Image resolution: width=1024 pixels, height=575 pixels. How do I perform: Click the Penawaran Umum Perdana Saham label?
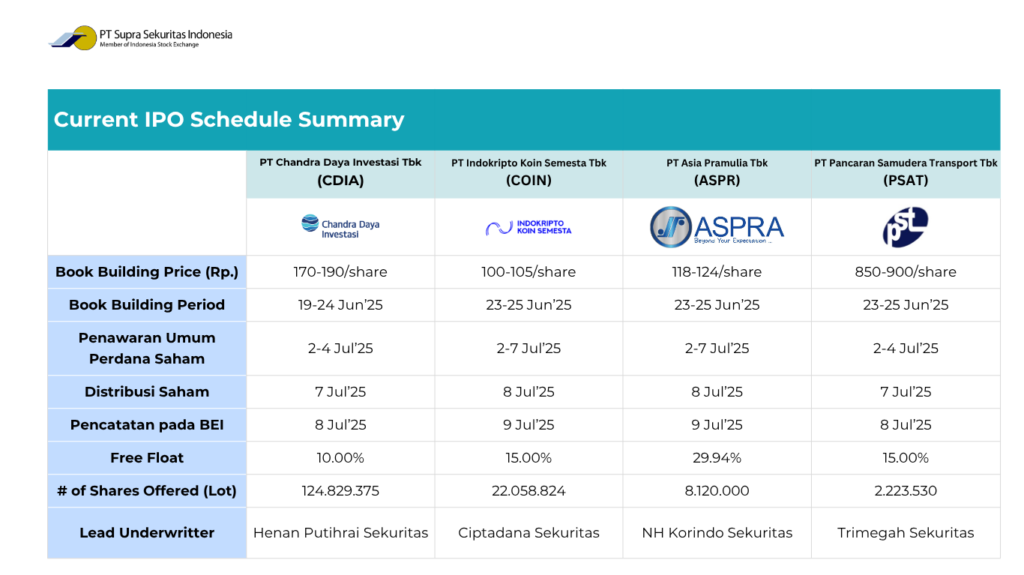point(146,348)
